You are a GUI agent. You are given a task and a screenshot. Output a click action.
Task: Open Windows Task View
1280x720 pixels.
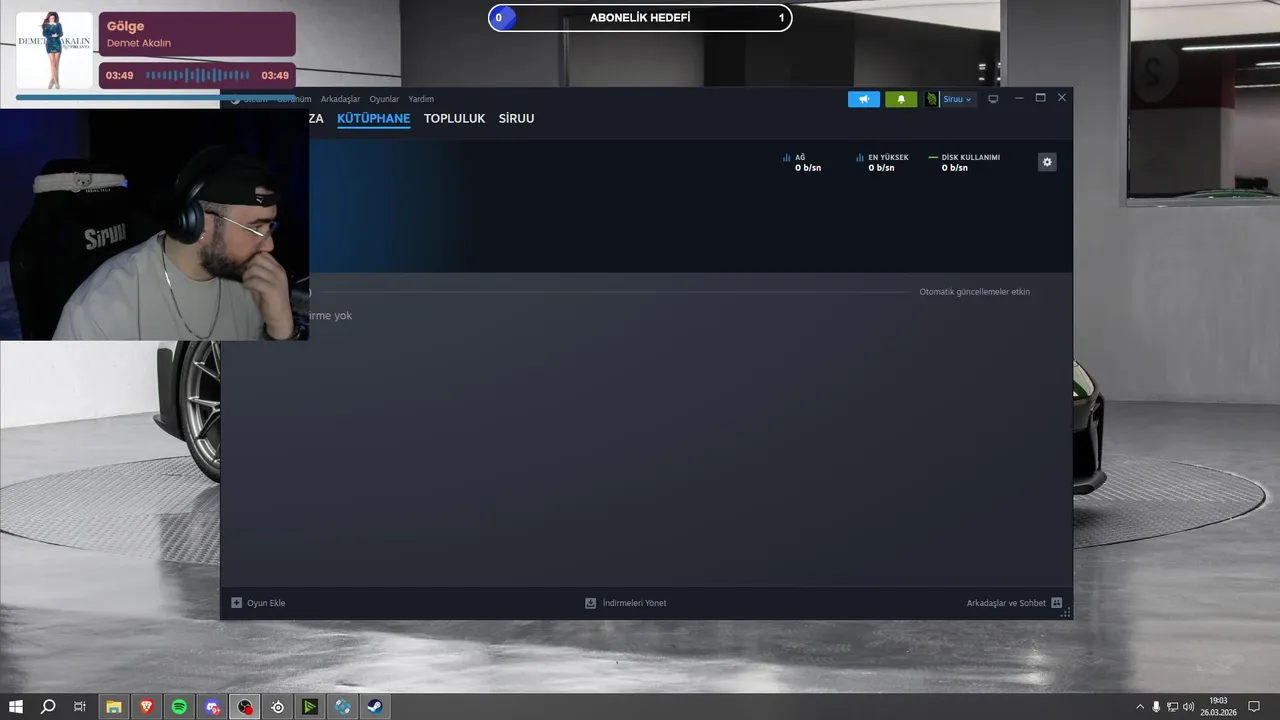(x=80, y=707)
